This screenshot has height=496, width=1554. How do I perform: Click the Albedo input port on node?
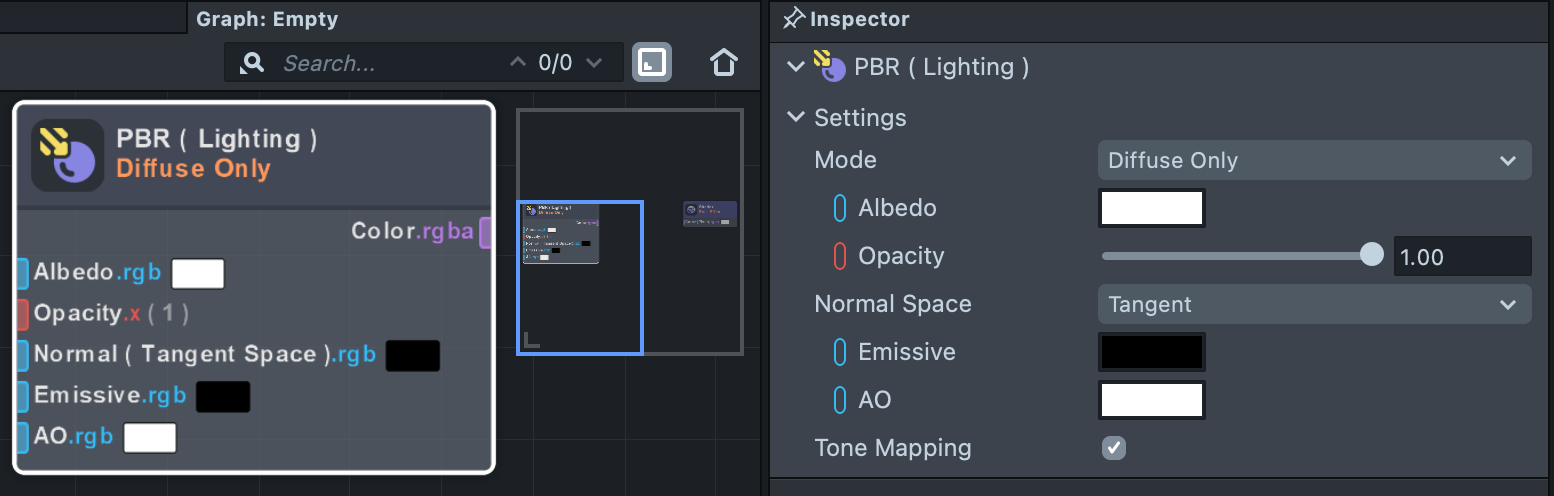click(x=22, y=272)
